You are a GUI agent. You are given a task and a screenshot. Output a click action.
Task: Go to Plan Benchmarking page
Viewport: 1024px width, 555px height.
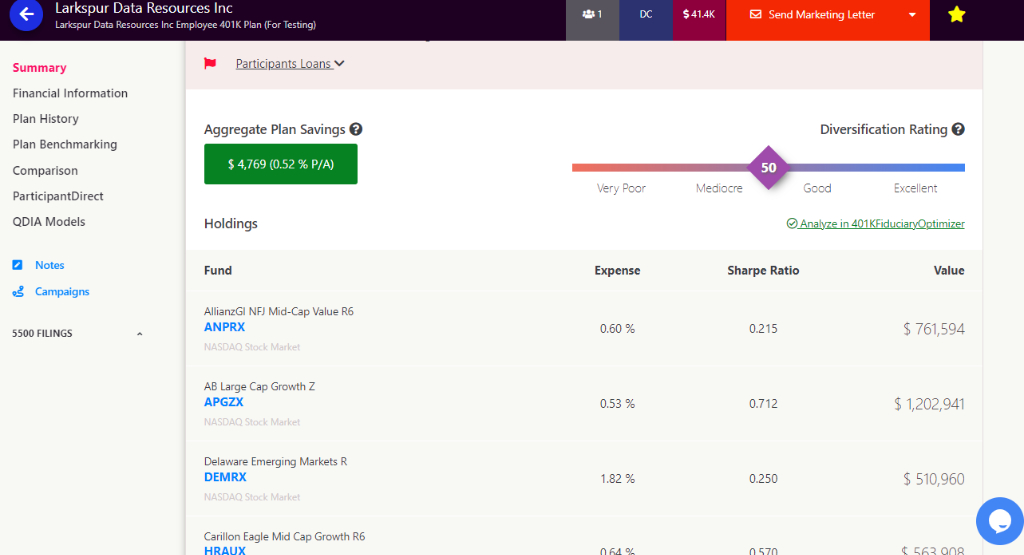[x=65, y=145]
